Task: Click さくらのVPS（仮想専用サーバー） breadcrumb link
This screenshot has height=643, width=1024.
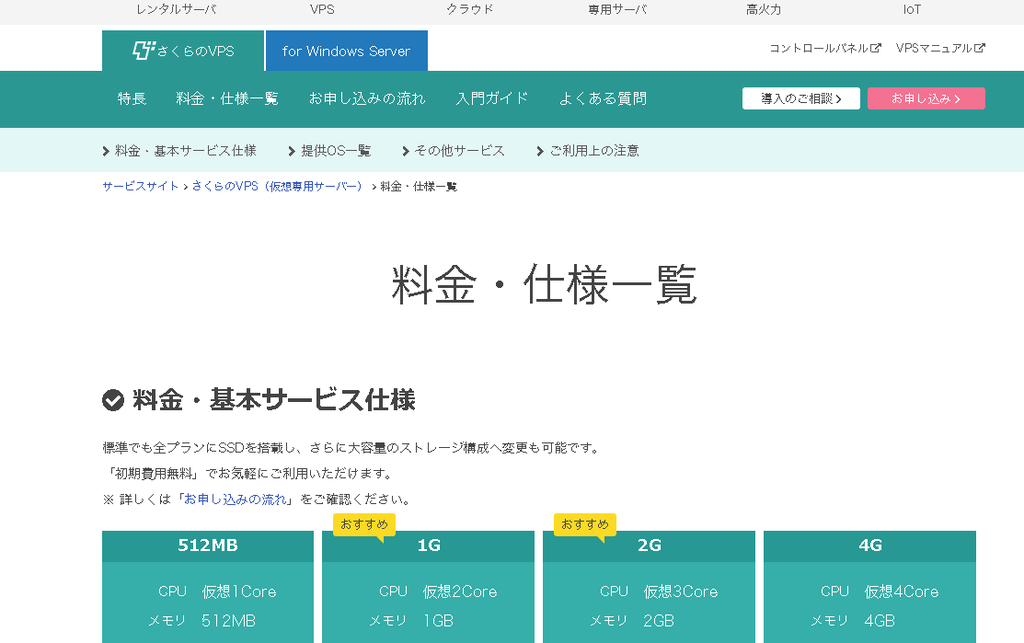Action: tap(278, 186)
